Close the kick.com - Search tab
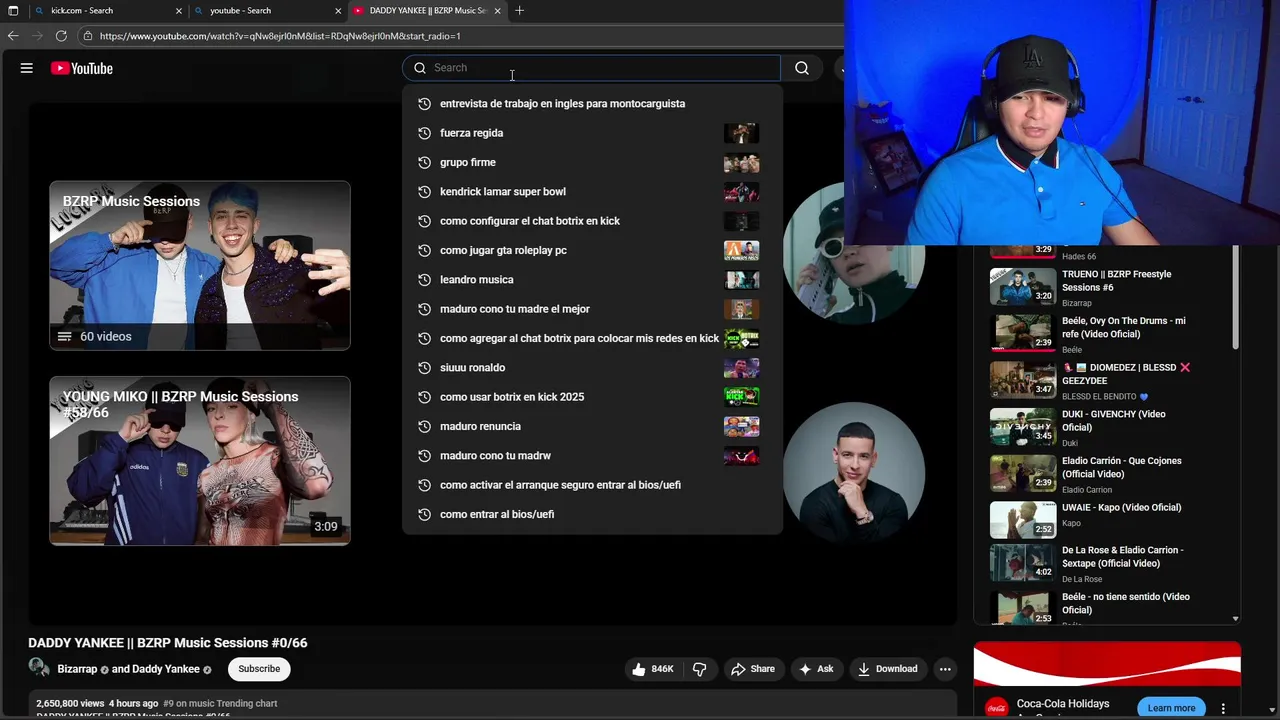Screen dimensions: 1280x720 tap(179, 11)
